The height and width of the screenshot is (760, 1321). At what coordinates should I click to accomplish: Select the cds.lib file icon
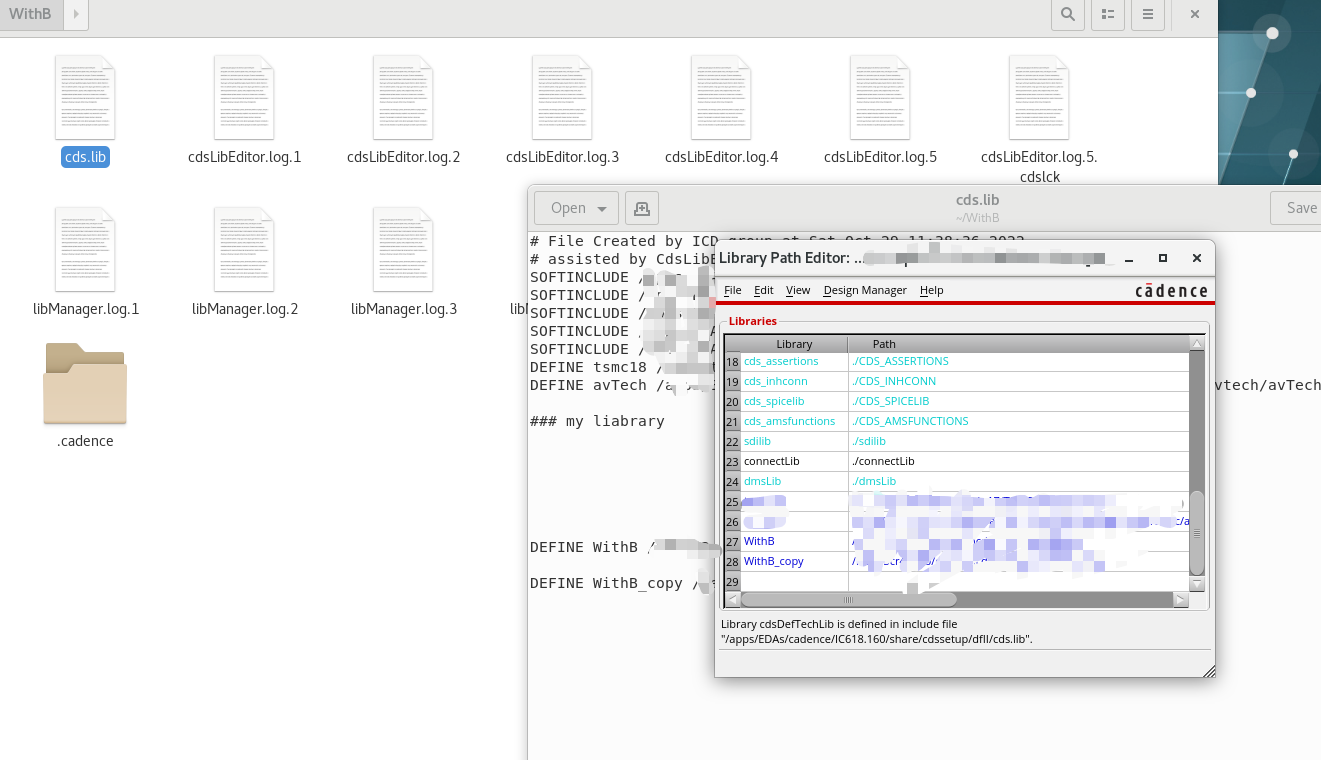tap(85, 97)
